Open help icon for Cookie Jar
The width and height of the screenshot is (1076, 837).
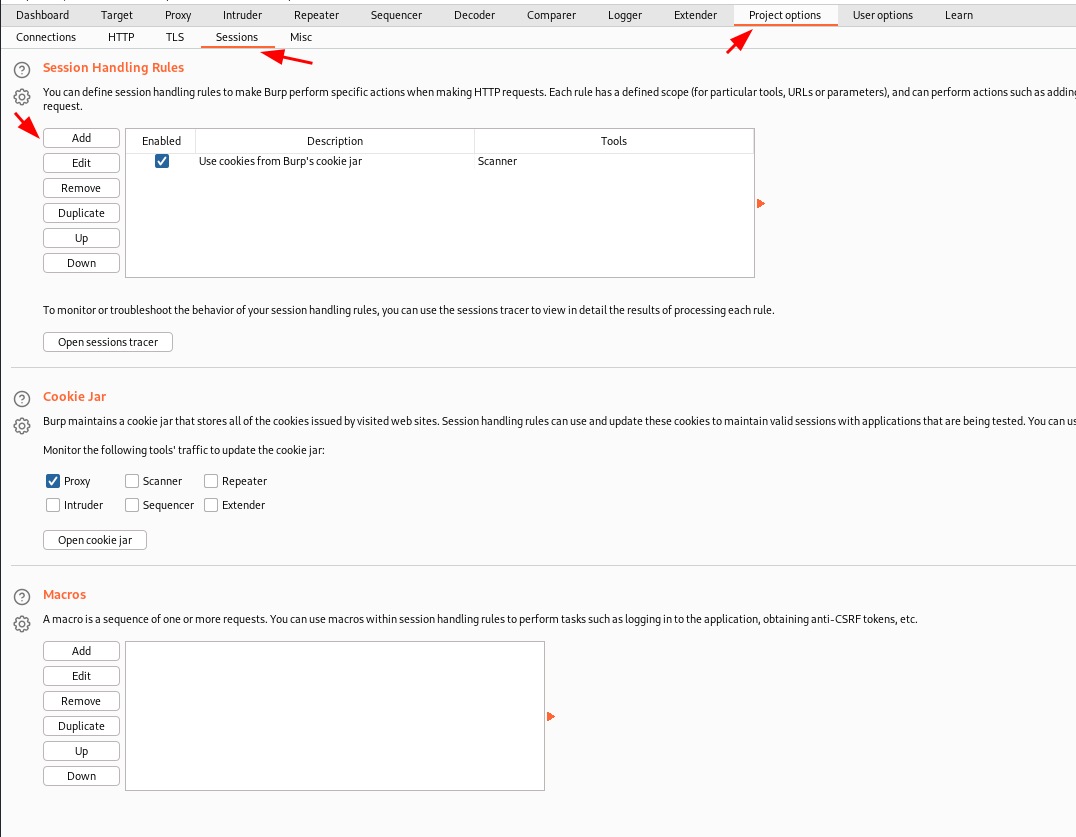pyautogui.click(x=22, y=399)
